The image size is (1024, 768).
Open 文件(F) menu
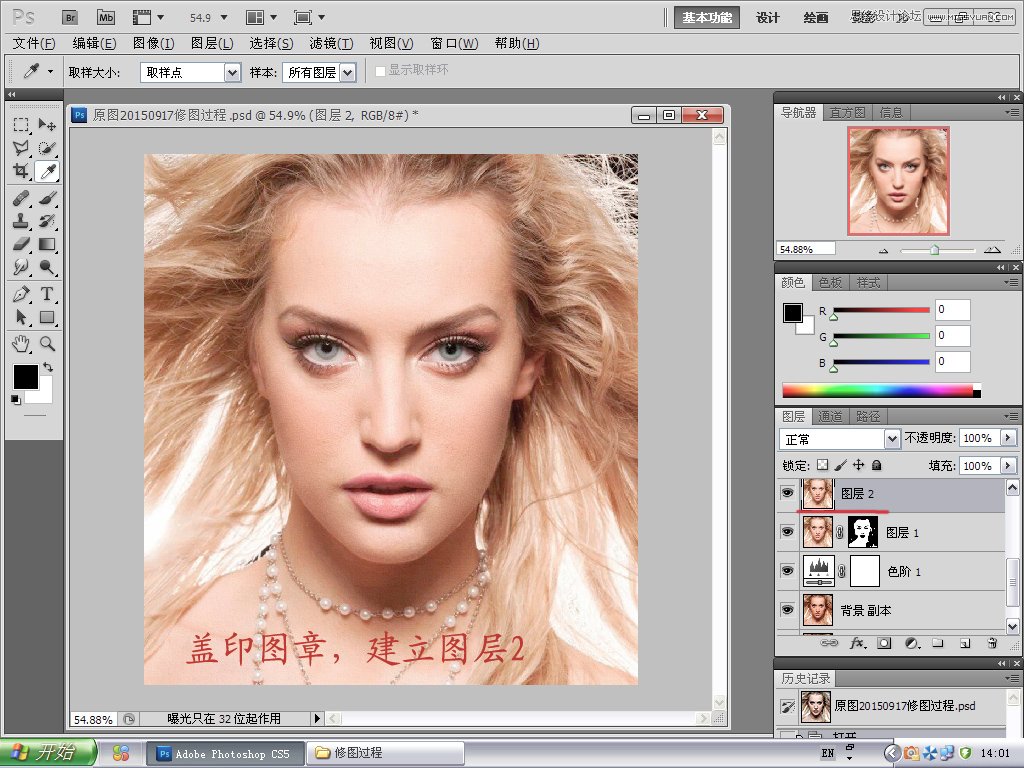34,43
